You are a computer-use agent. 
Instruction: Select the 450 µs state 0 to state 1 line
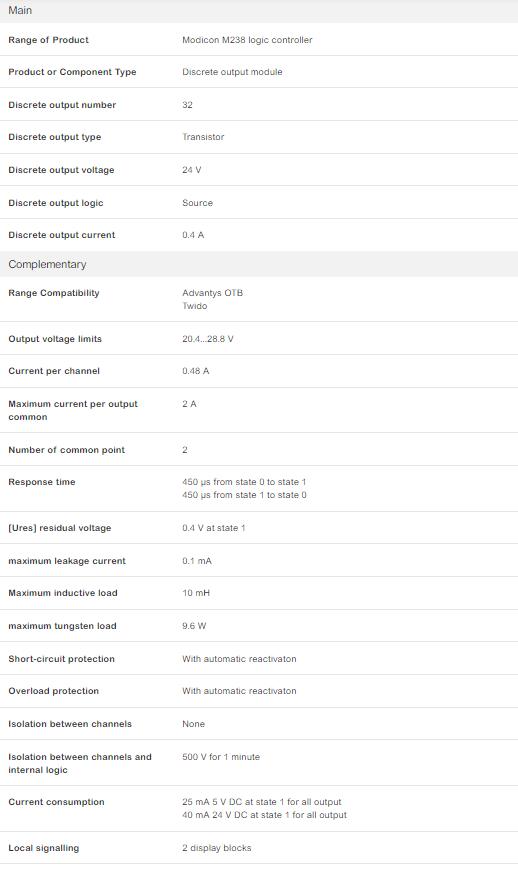[244, 482]
